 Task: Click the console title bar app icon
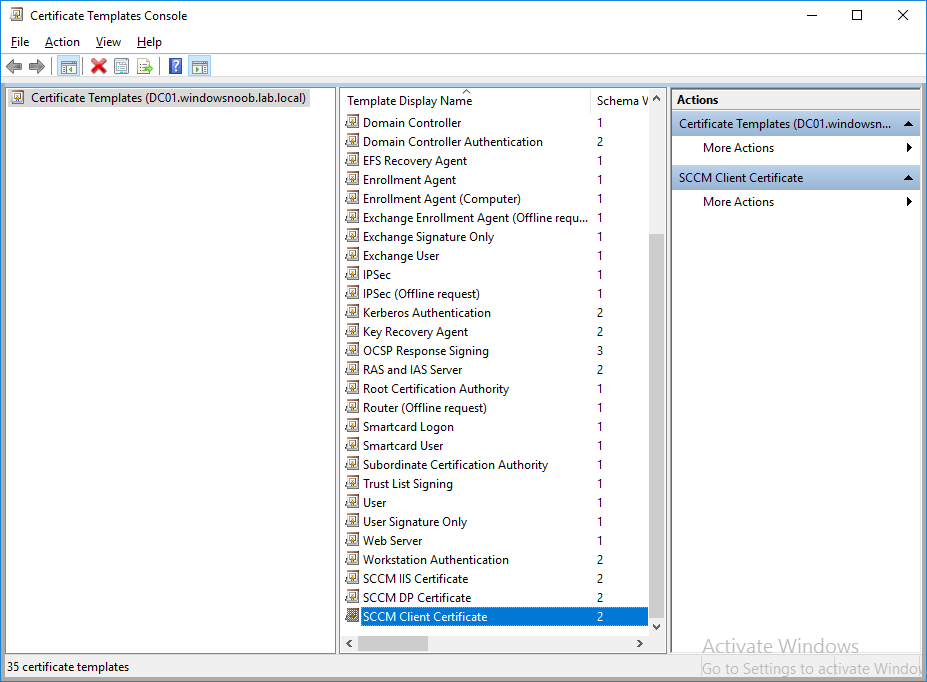(17, 15)
